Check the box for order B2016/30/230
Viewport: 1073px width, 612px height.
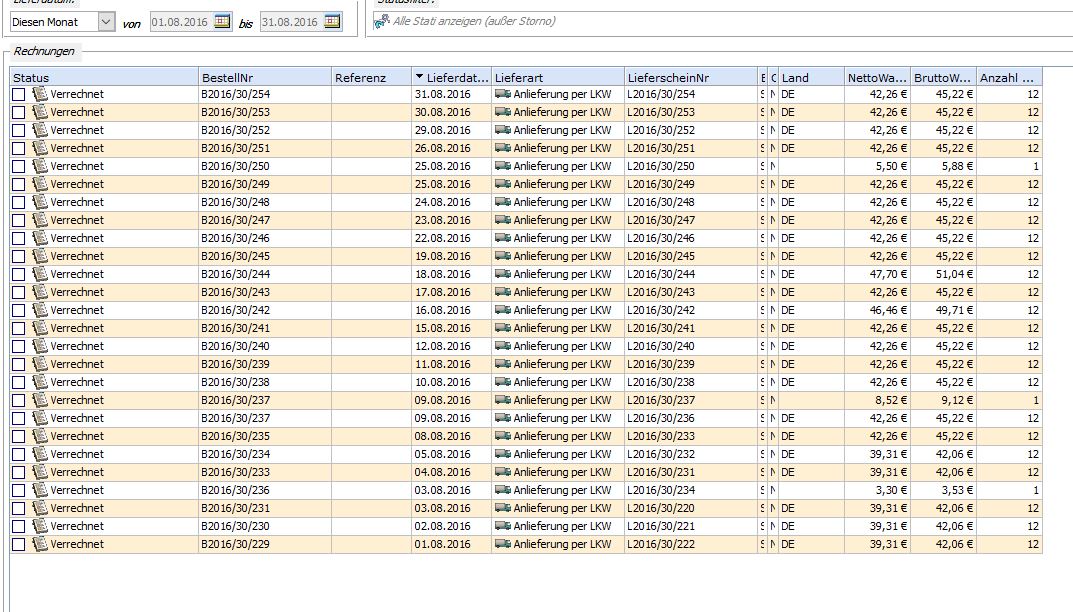click(x=18, y=526)
